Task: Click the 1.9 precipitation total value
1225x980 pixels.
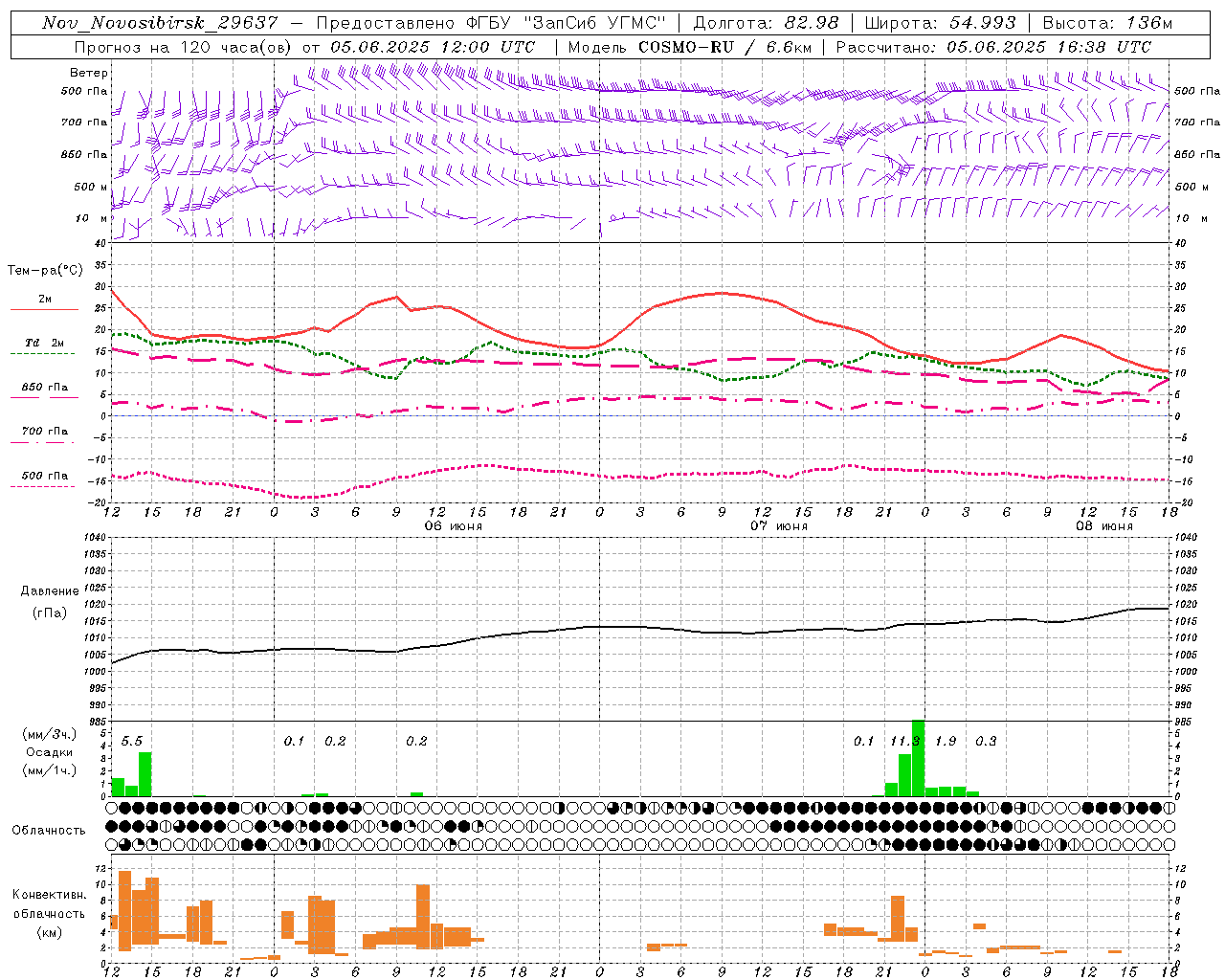Action: coord(946,741)
